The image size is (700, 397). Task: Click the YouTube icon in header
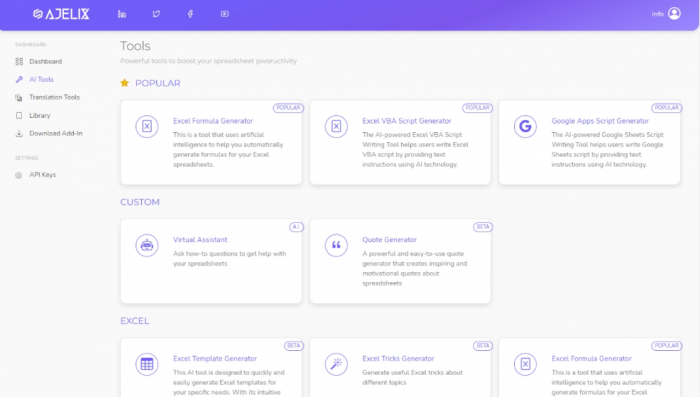tap(225, 14)
